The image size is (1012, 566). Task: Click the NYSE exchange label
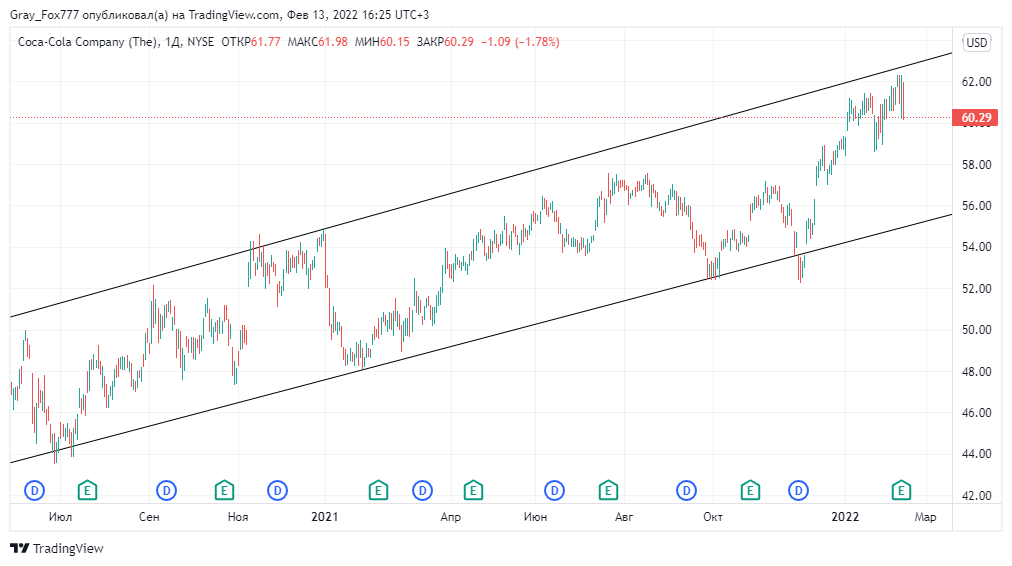tap(201, 42)
